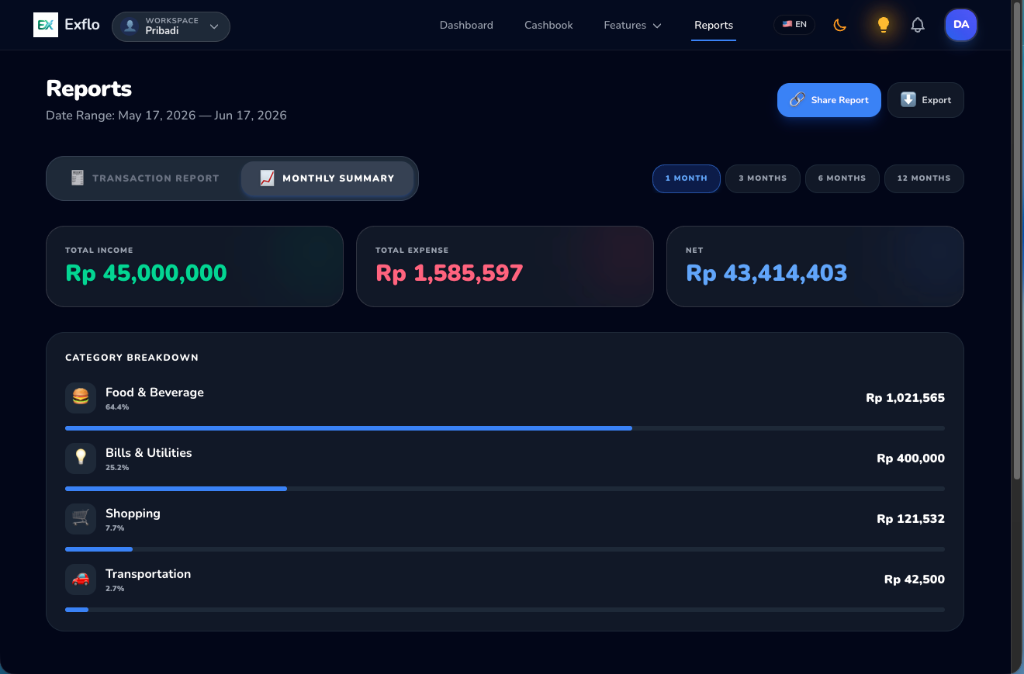Click the 64.4% percentage label
The image size is (1024, 674).
click(117, 407)
